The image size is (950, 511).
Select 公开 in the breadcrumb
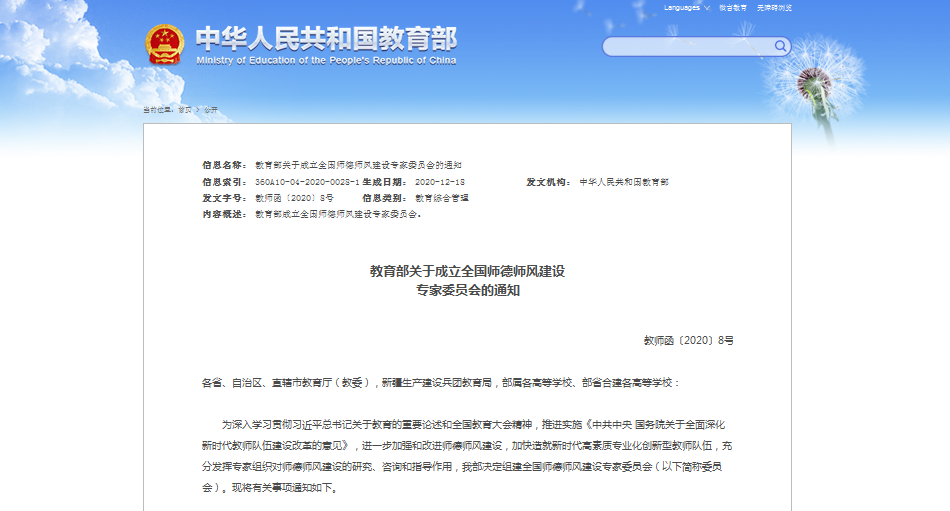click(x=210, y=109)
